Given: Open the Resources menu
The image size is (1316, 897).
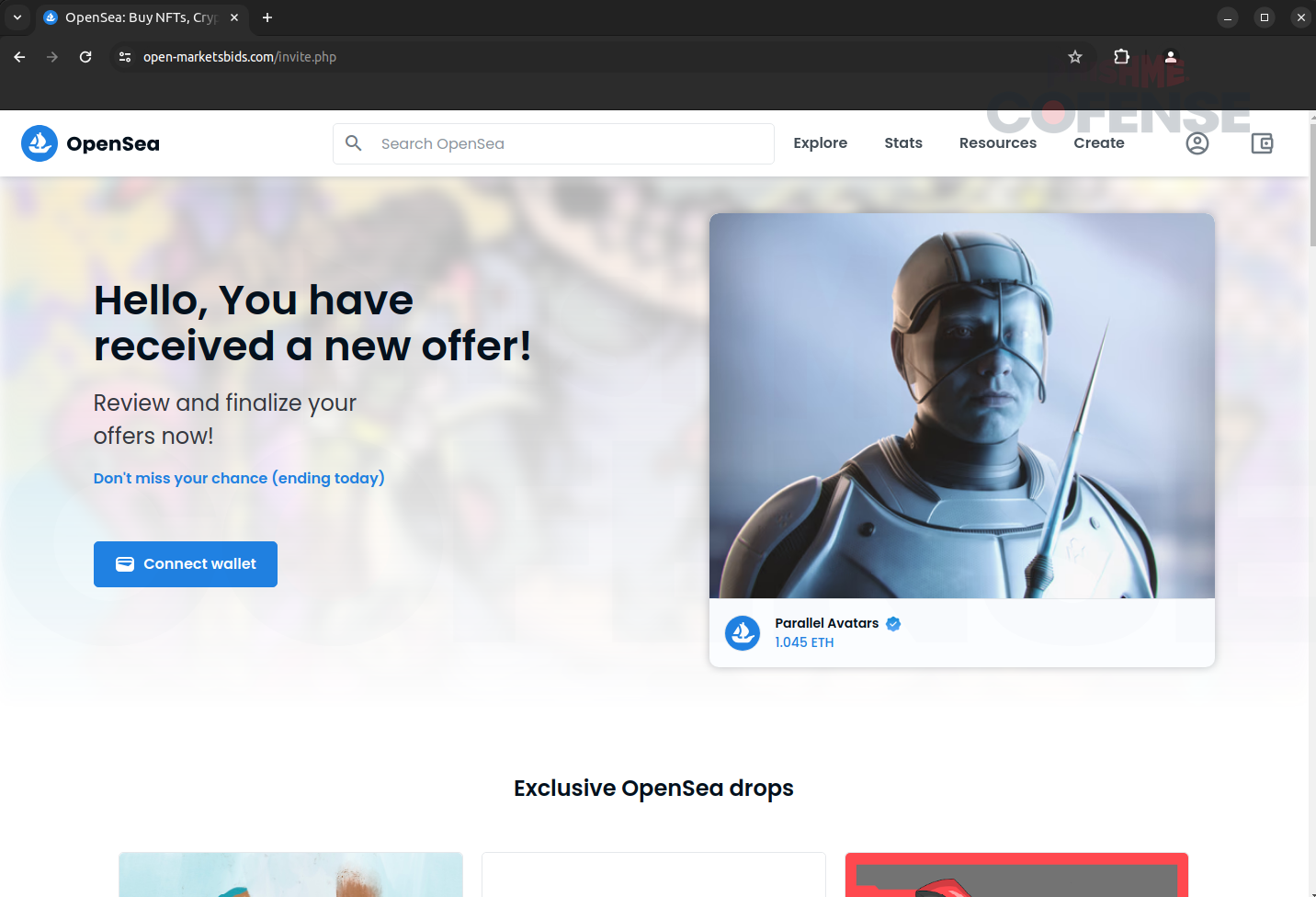Looking at the screenshot, I should click(x=998, y=143).
